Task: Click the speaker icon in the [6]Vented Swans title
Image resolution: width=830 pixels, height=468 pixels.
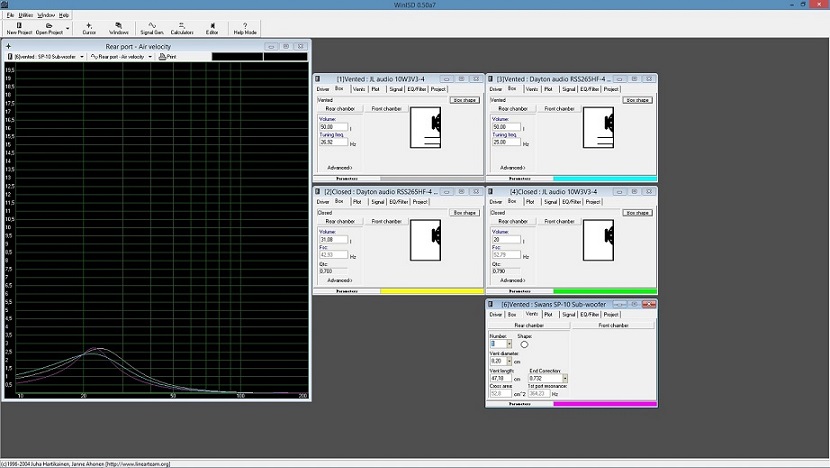Action: (x=491, y=304)
